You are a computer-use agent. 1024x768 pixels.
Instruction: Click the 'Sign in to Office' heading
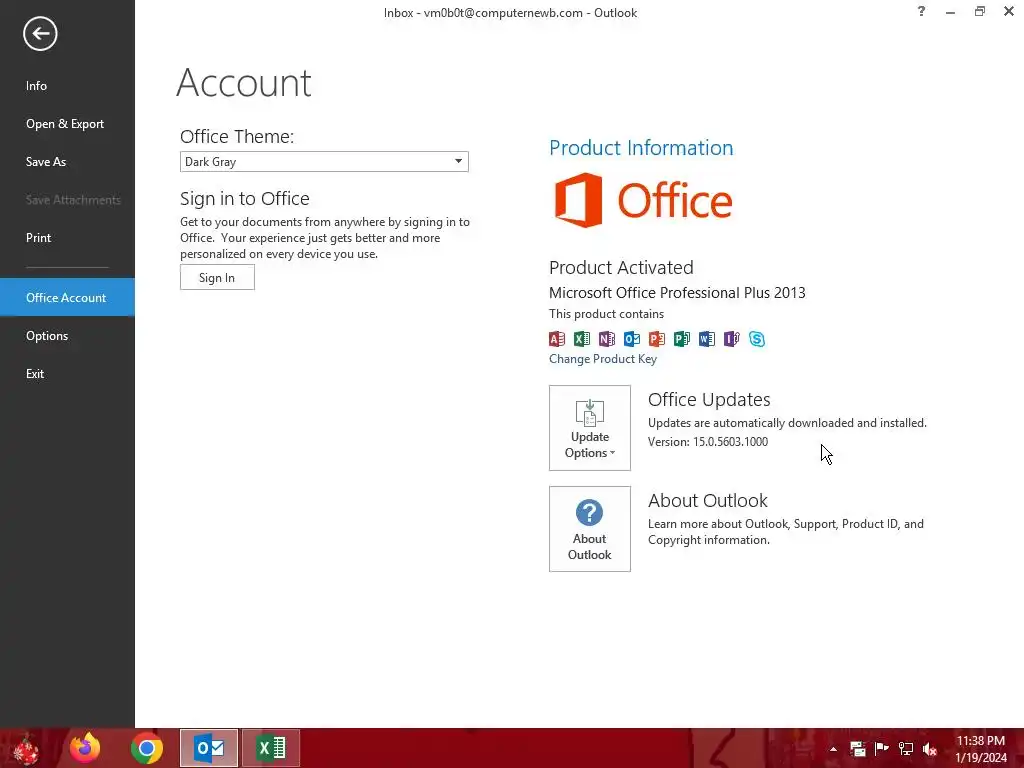[x=245, y=199]
